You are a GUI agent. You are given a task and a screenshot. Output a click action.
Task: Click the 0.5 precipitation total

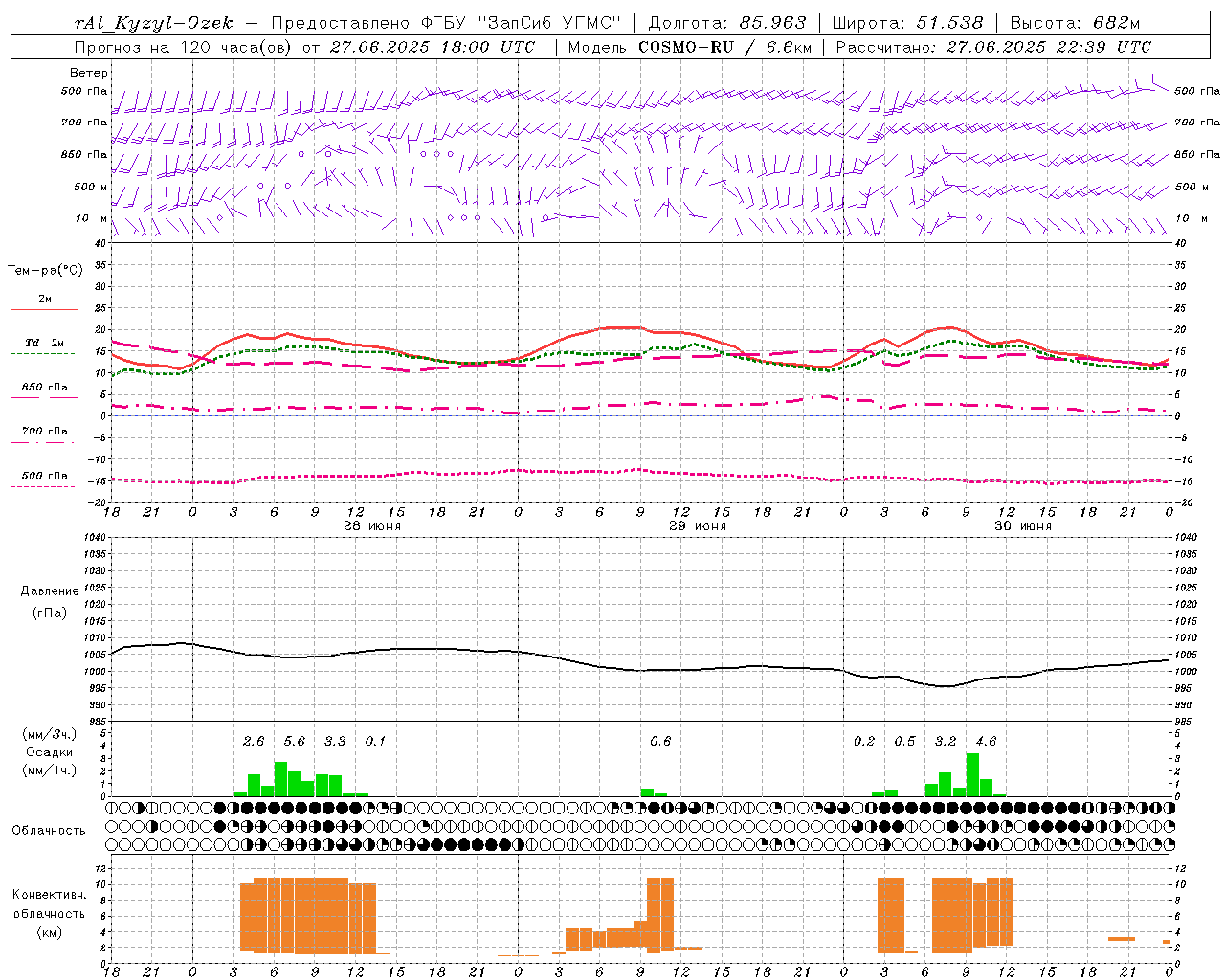[904, 742]
